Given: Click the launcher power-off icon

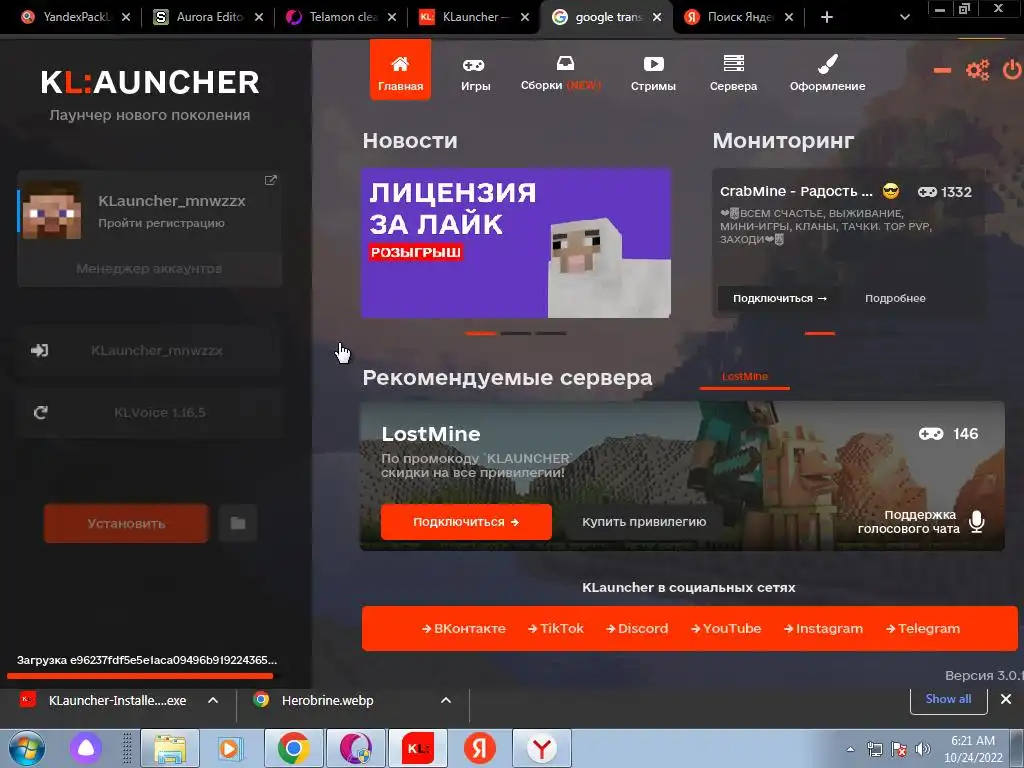Looking at the screenshot, I should click(x=1012, y=69).
